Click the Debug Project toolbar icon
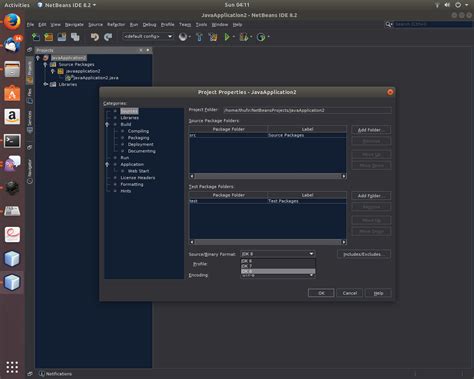 [244, 37]
